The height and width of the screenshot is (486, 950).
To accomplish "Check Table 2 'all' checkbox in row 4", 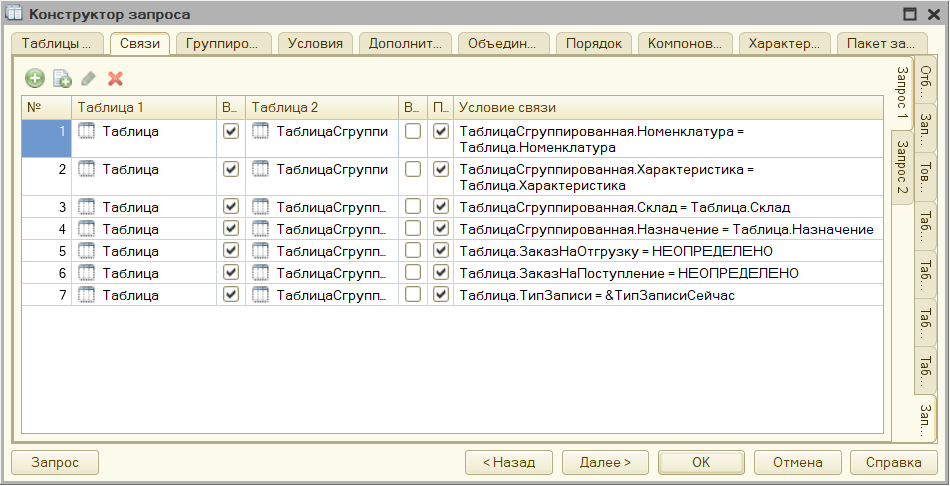I will (413, 229).
